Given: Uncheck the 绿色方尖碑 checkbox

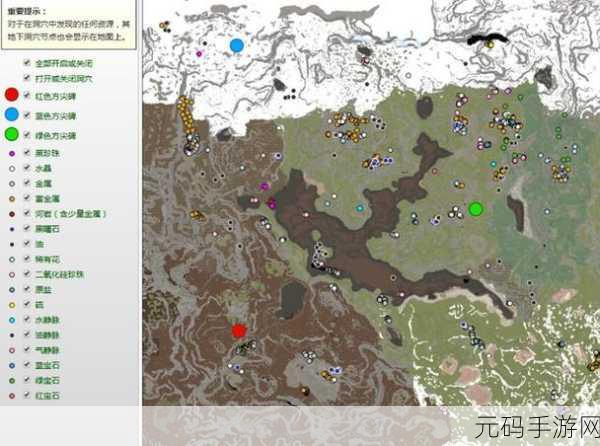Looking at the screenshot, I should pyautogui.click(x=27, y=135).
